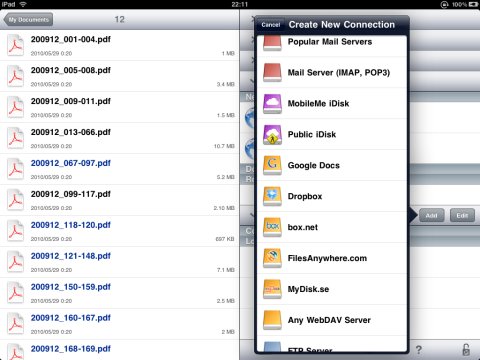Tap the box.net service icon
The image size is (480, 360).
(x=272, y=227)
